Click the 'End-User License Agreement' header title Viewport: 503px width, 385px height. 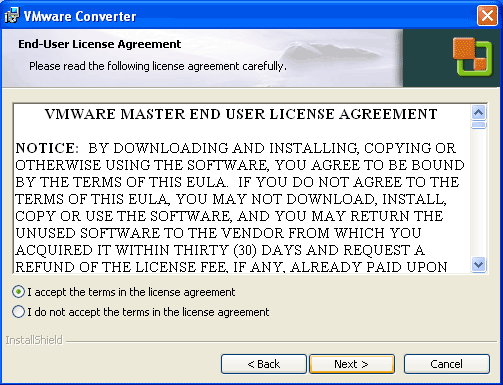coord(99,44)
